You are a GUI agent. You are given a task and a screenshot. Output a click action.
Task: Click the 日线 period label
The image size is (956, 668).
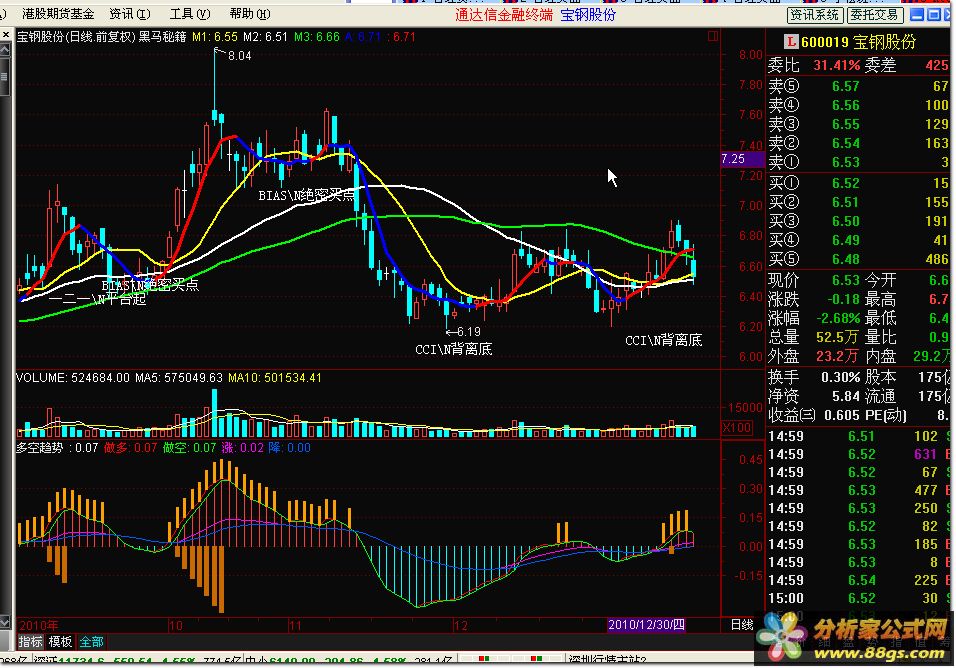tap(742, 624)
